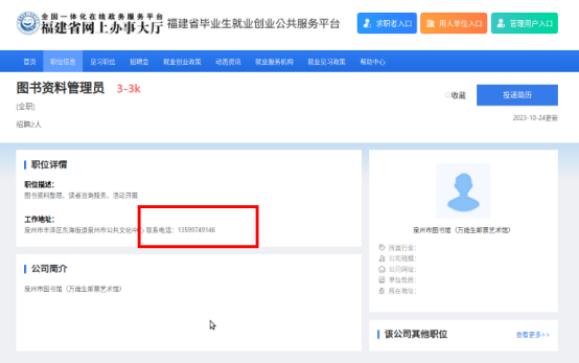Click the building icon in 用人单位入口 button
The image size is (579, 363).
tap(430, 24)
